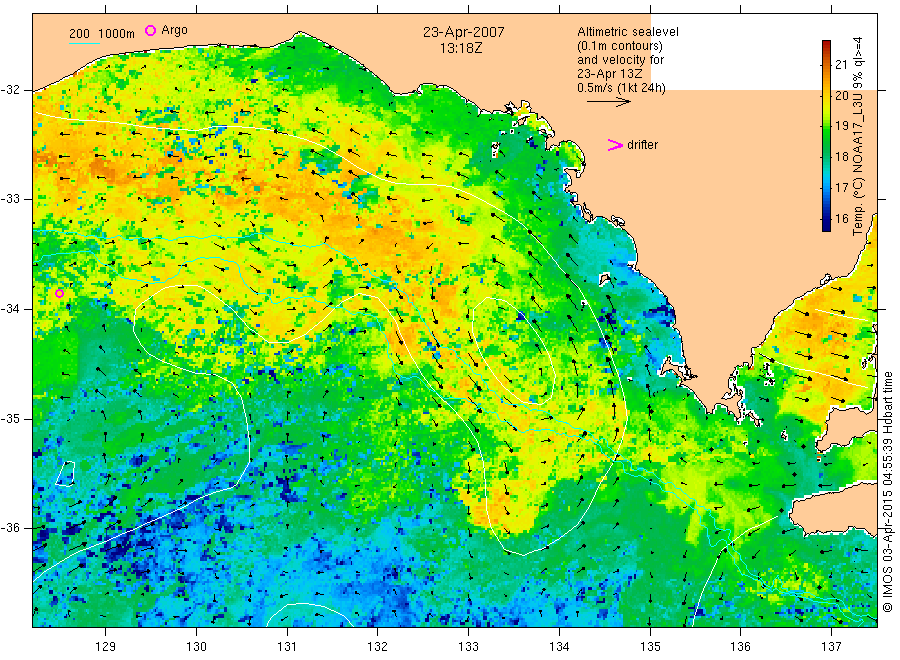
Task: Click longitude axis label 129
Action: click(x=106, y=646)
